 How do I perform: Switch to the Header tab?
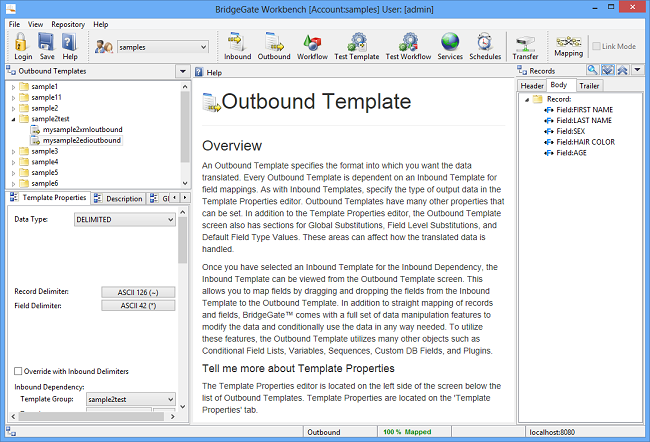[x=532, y=86]
